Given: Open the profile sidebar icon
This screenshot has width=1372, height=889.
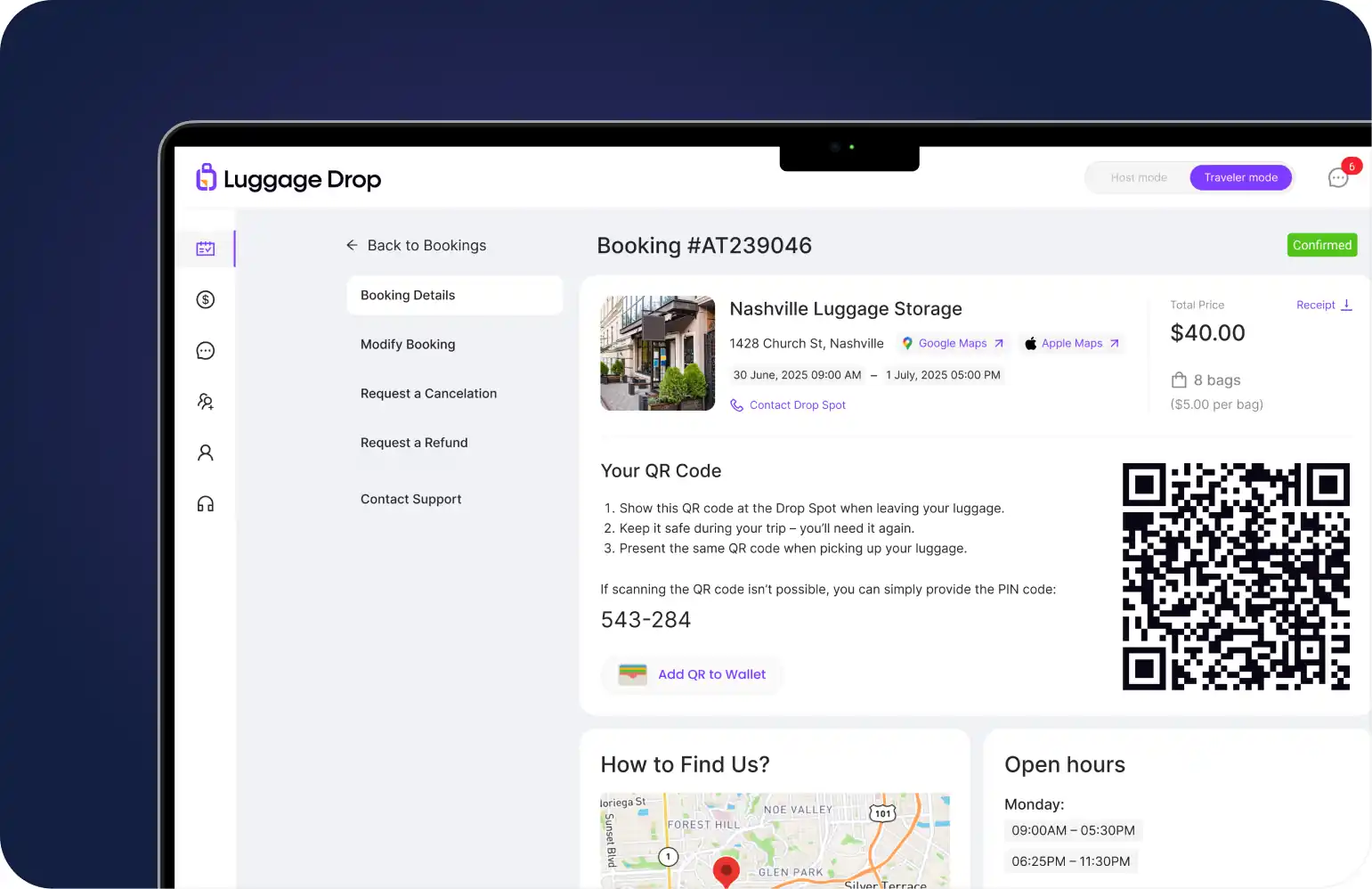Looking at the screenshot, I should [206, 453].
